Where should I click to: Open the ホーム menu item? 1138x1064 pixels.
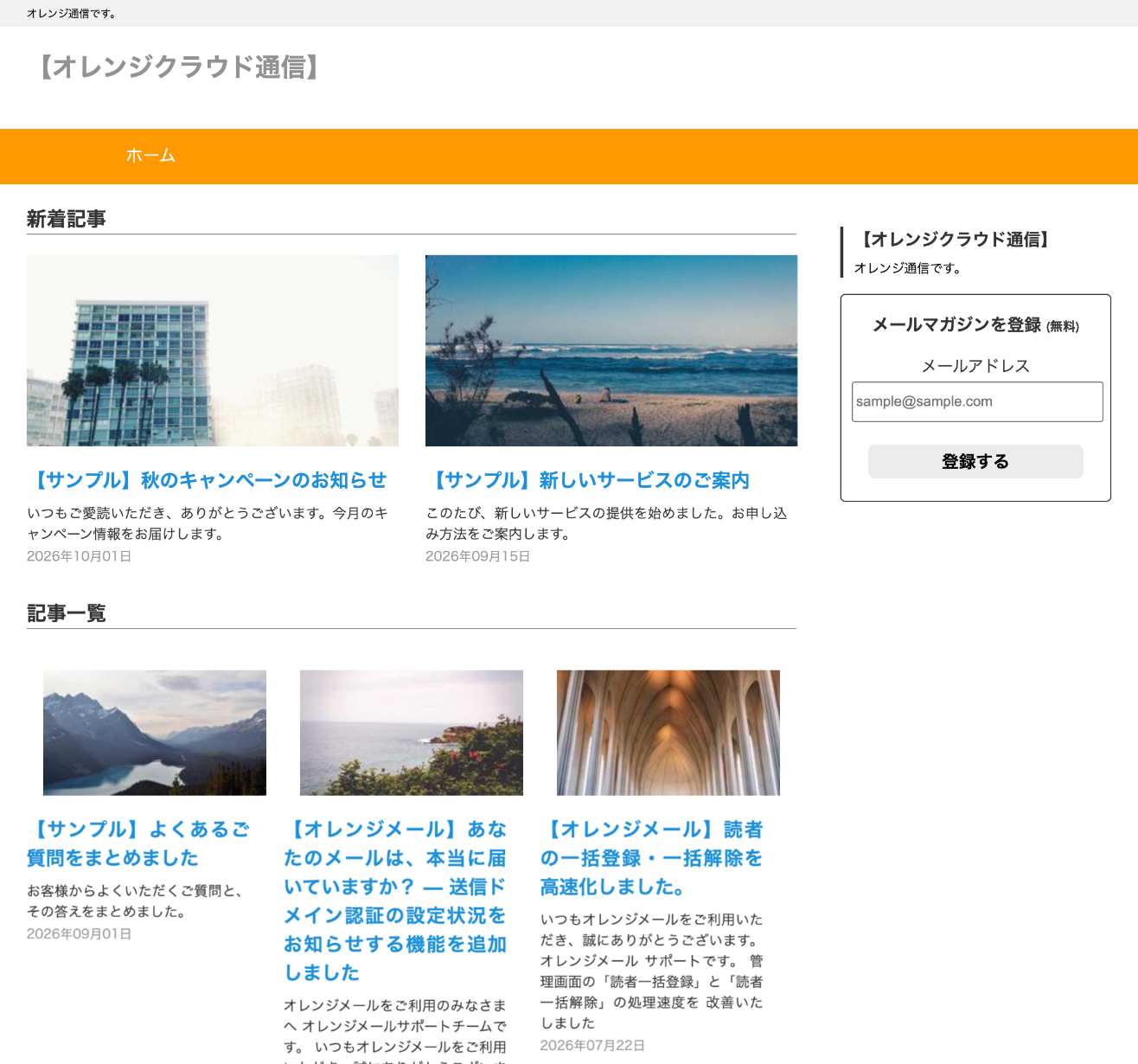pos(150,156)
